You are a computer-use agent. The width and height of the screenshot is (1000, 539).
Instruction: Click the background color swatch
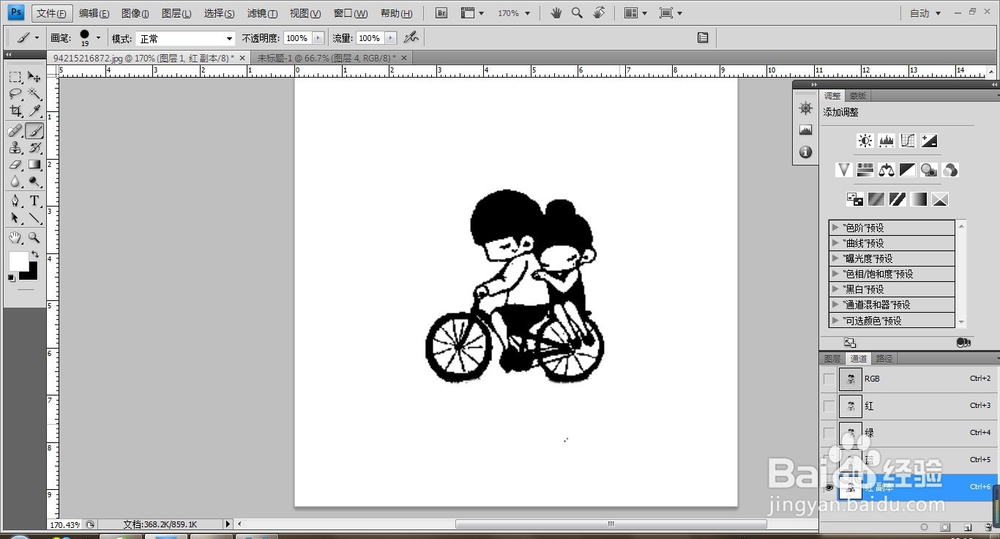tap(31, 274)
